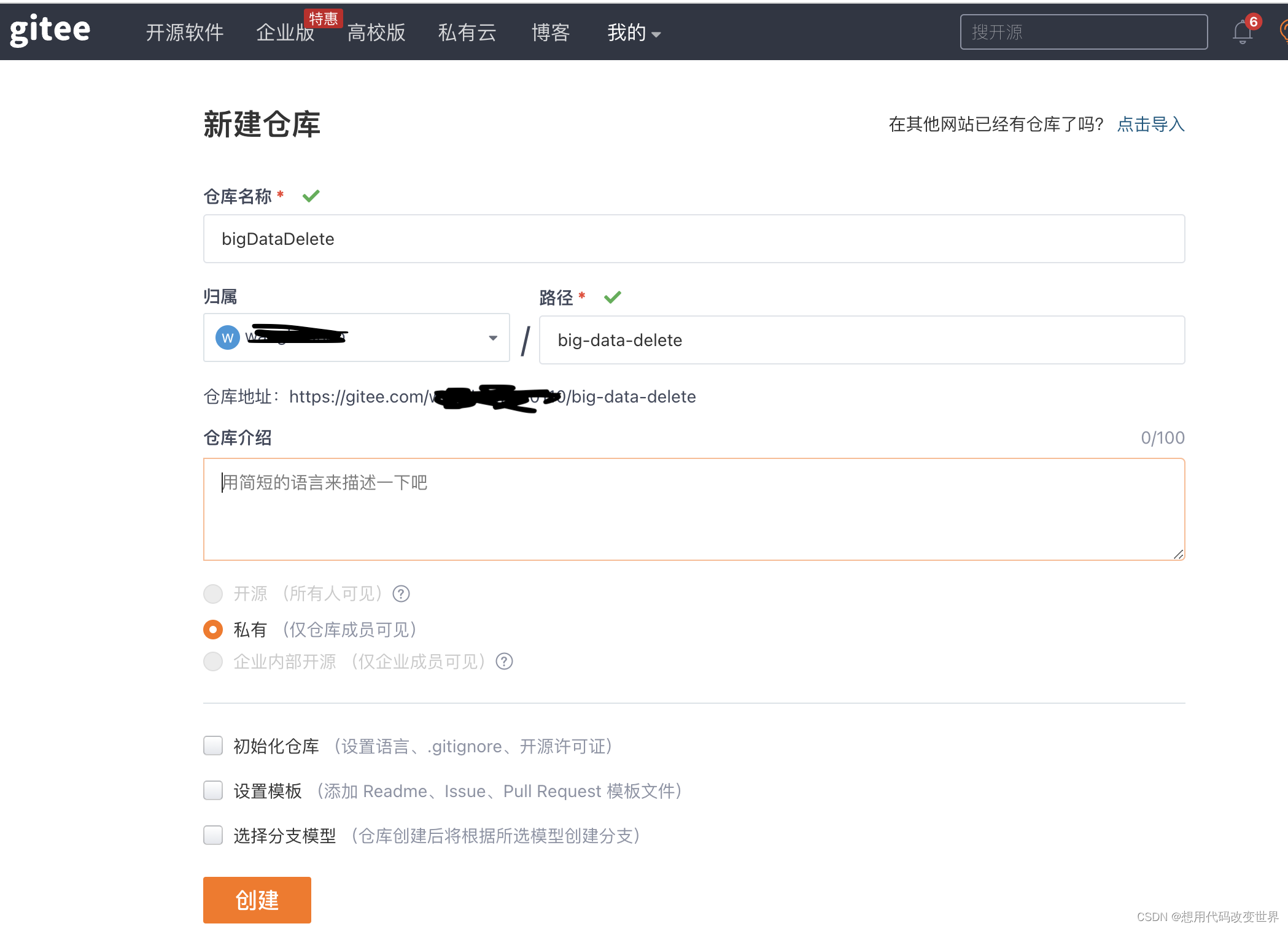Click help icon beside 开源 option

coord(401,594)
